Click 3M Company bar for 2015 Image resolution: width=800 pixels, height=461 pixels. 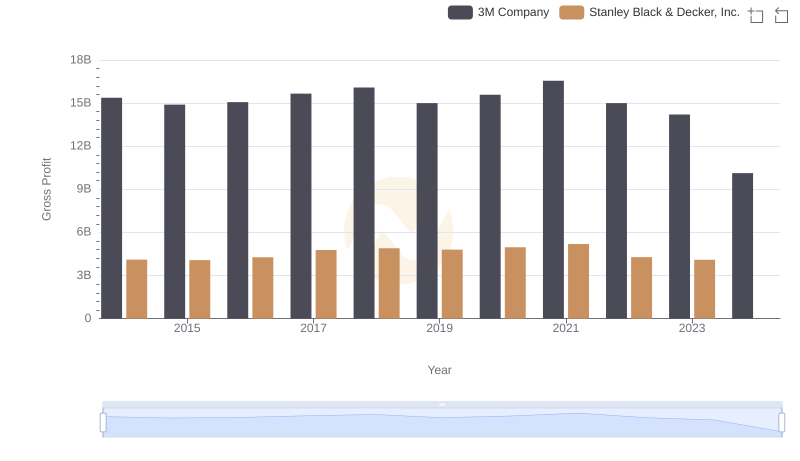tap(174, 212)
